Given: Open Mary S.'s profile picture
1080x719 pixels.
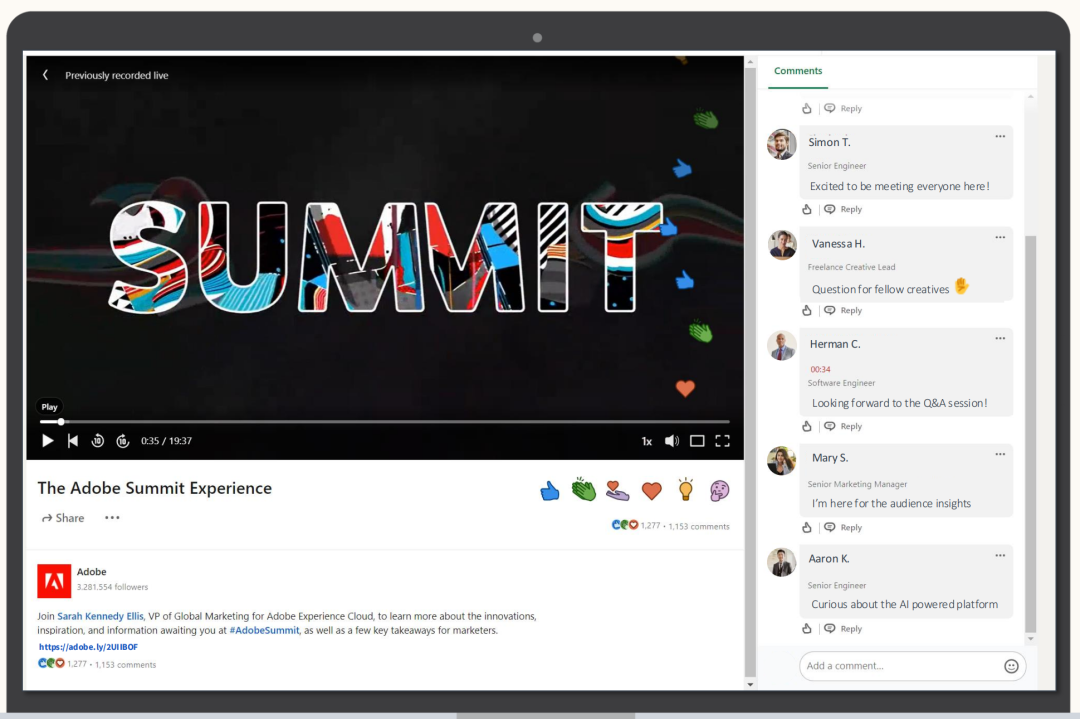Looking at the screenshot, I should coord(782,461).
